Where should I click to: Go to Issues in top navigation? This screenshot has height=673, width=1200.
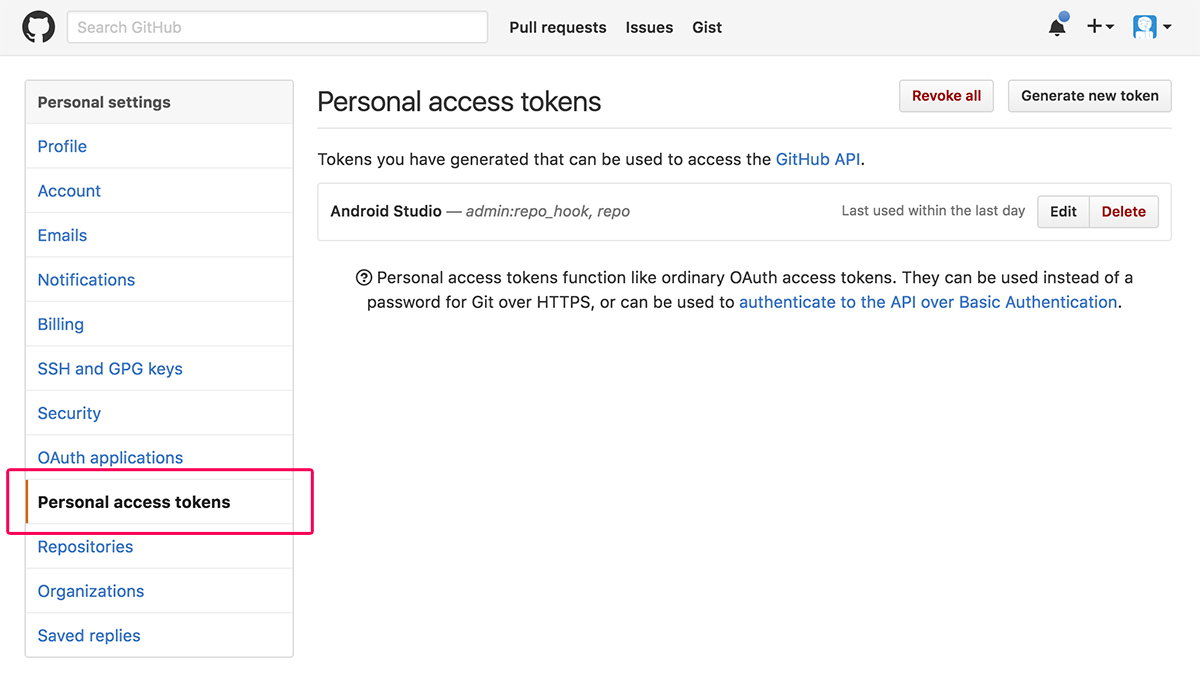649,27
